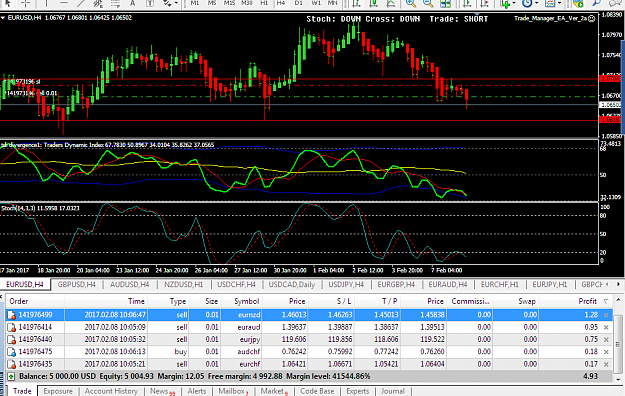Open the chat speech-bubble icon

click(x=616, y=3)
